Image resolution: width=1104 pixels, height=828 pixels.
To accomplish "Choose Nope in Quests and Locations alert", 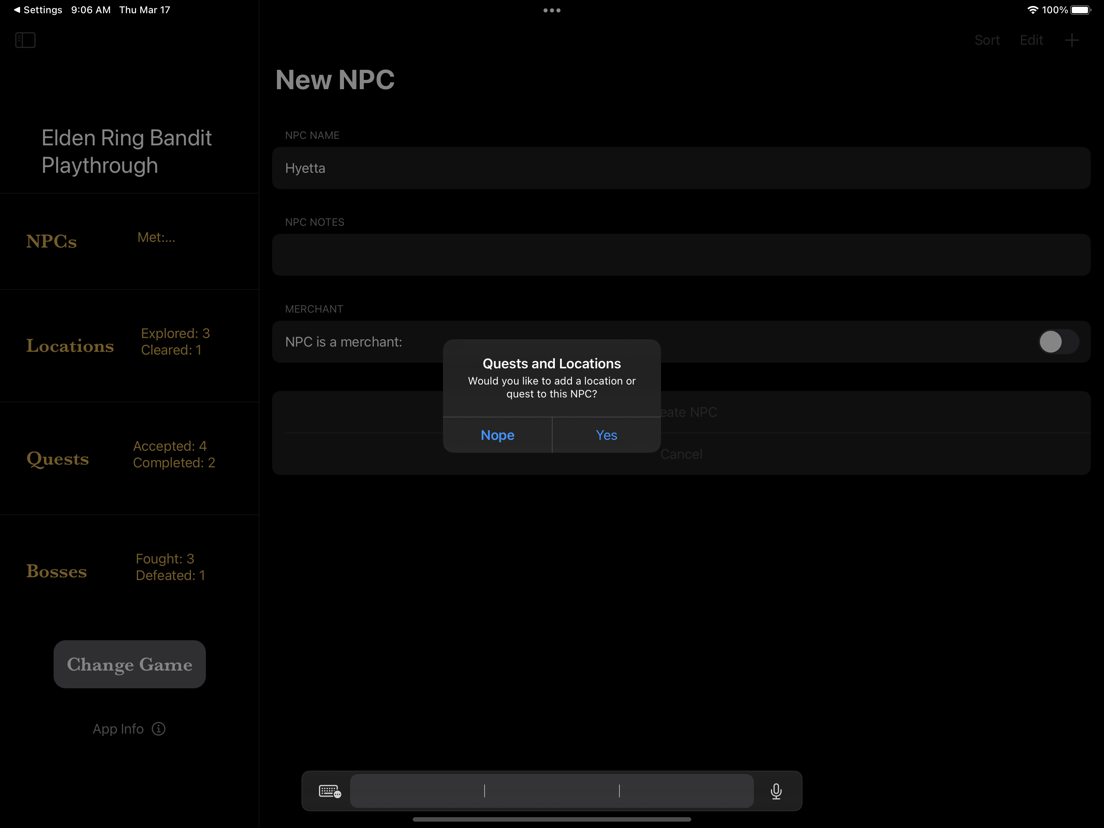I will [497, 435].
